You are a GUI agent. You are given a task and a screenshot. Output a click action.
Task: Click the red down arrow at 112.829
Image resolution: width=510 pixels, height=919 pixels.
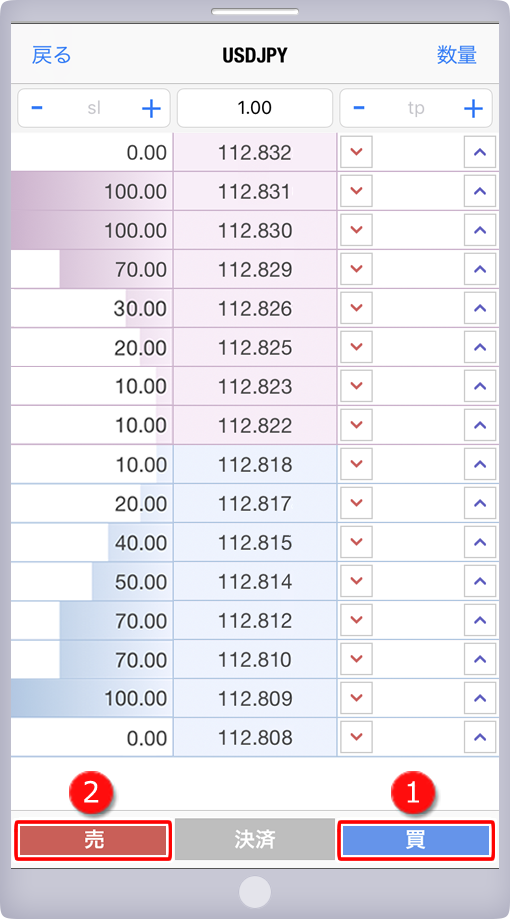[x=356, y=269]
